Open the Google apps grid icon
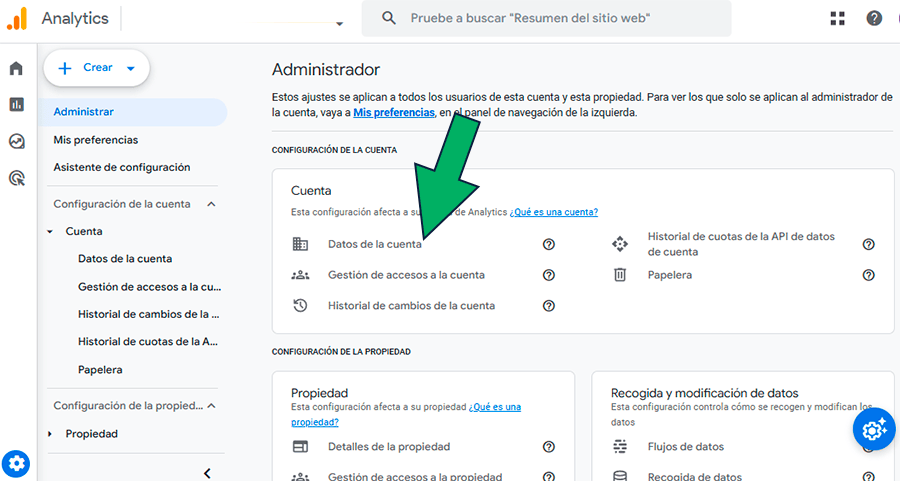Image resolution: width=900 pixels, height=481 pixels. point(837,18)
